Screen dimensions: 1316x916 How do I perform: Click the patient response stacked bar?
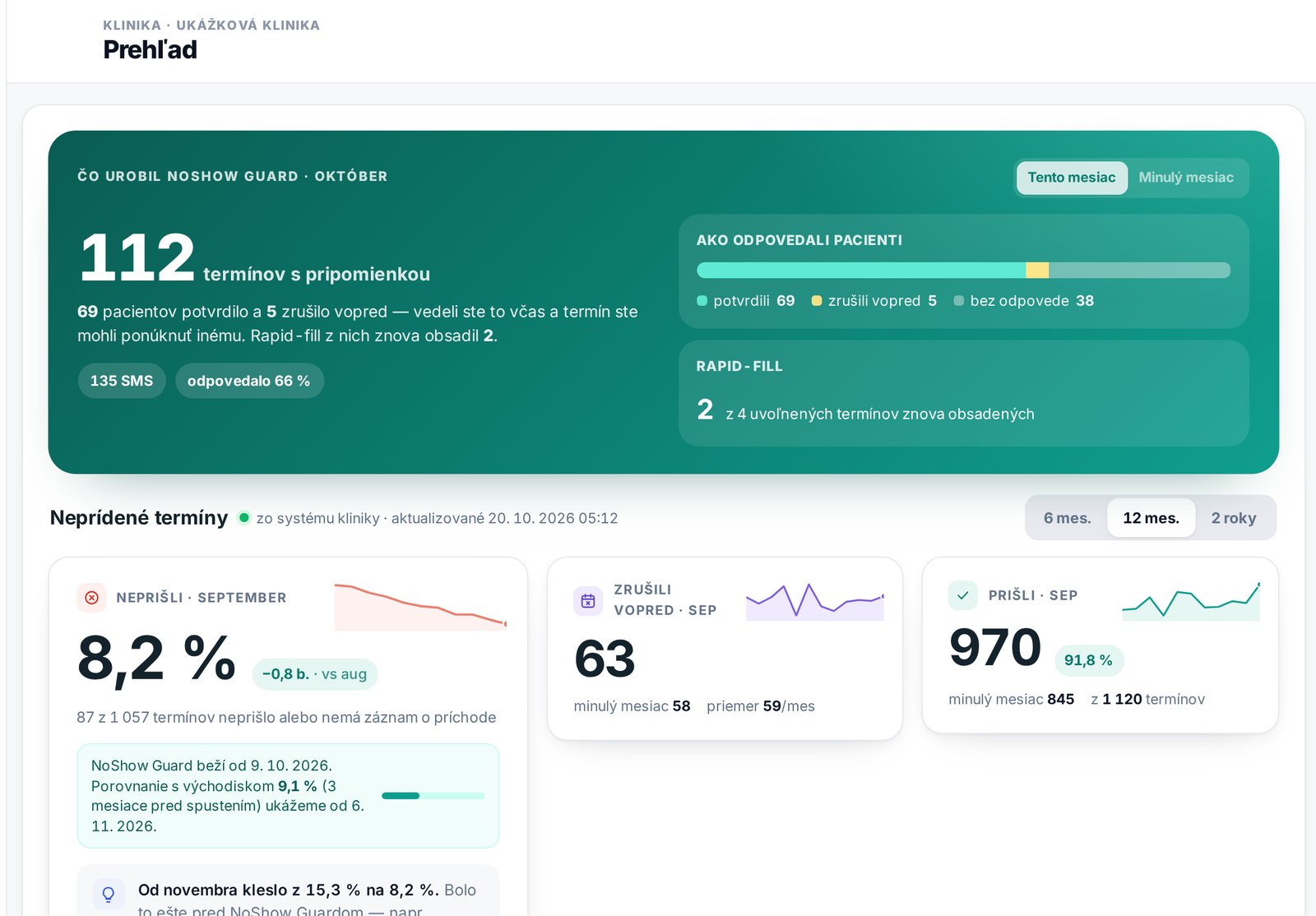[x=963, y=271]
